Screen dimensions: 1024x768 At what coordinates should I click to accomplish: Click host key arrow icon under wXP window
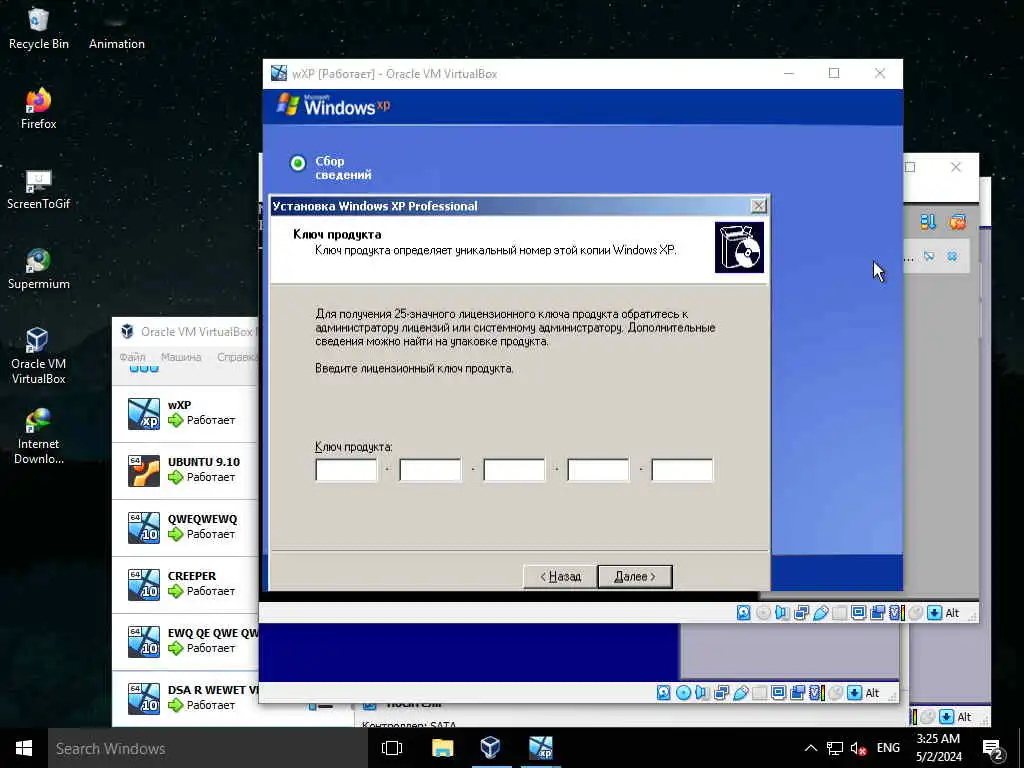tap(935, 613)
